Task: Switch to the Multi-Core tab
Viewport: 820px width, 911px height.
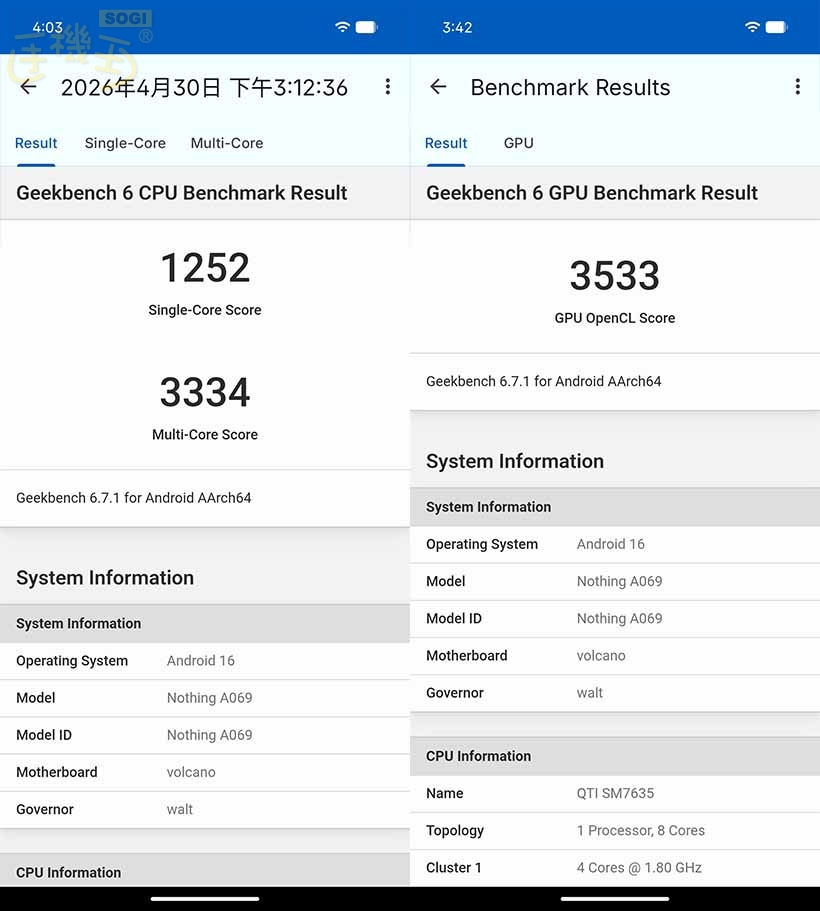Action: tap(227, 143)
